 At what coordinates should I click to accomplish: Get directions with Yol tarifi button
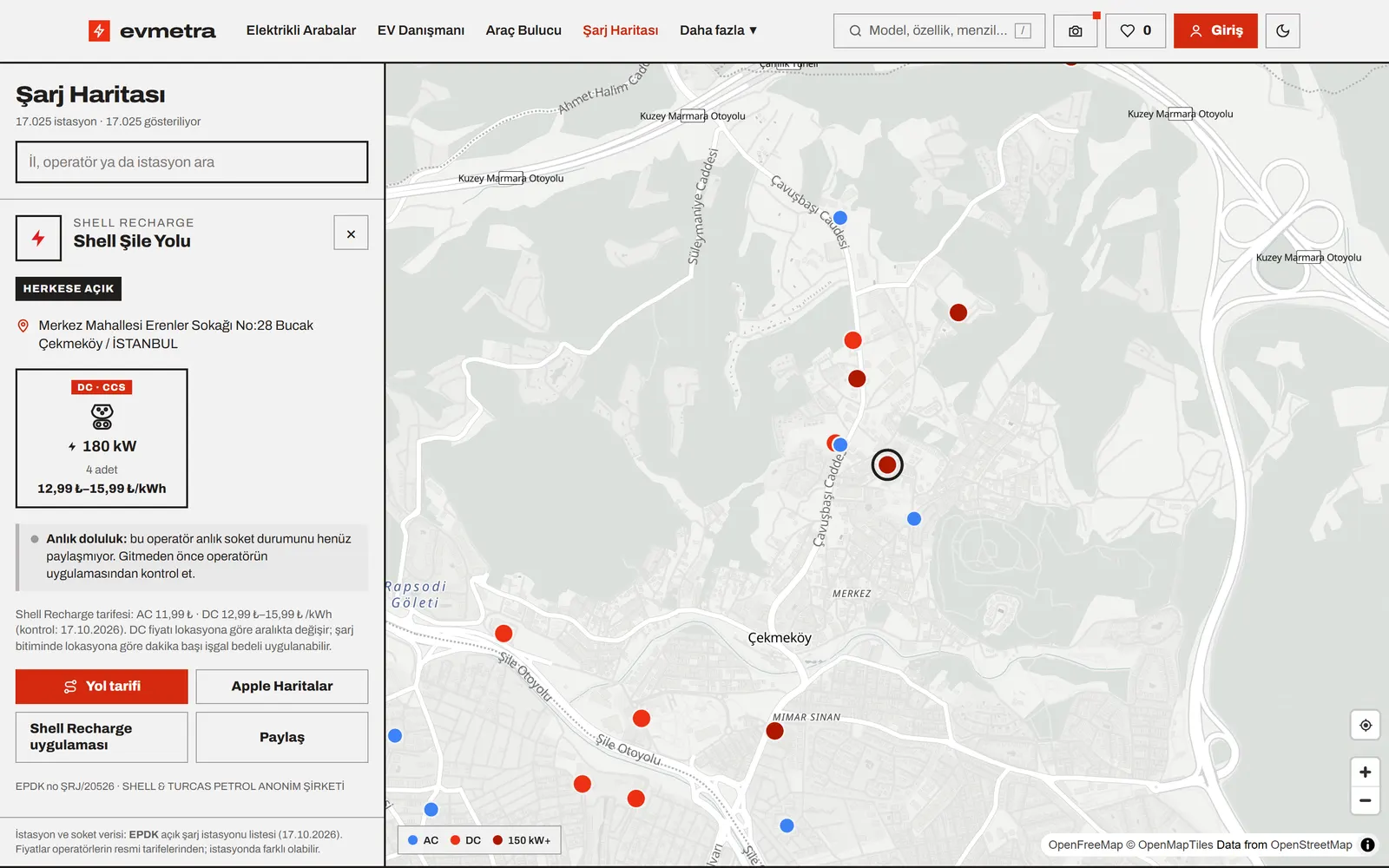[102, 687]
